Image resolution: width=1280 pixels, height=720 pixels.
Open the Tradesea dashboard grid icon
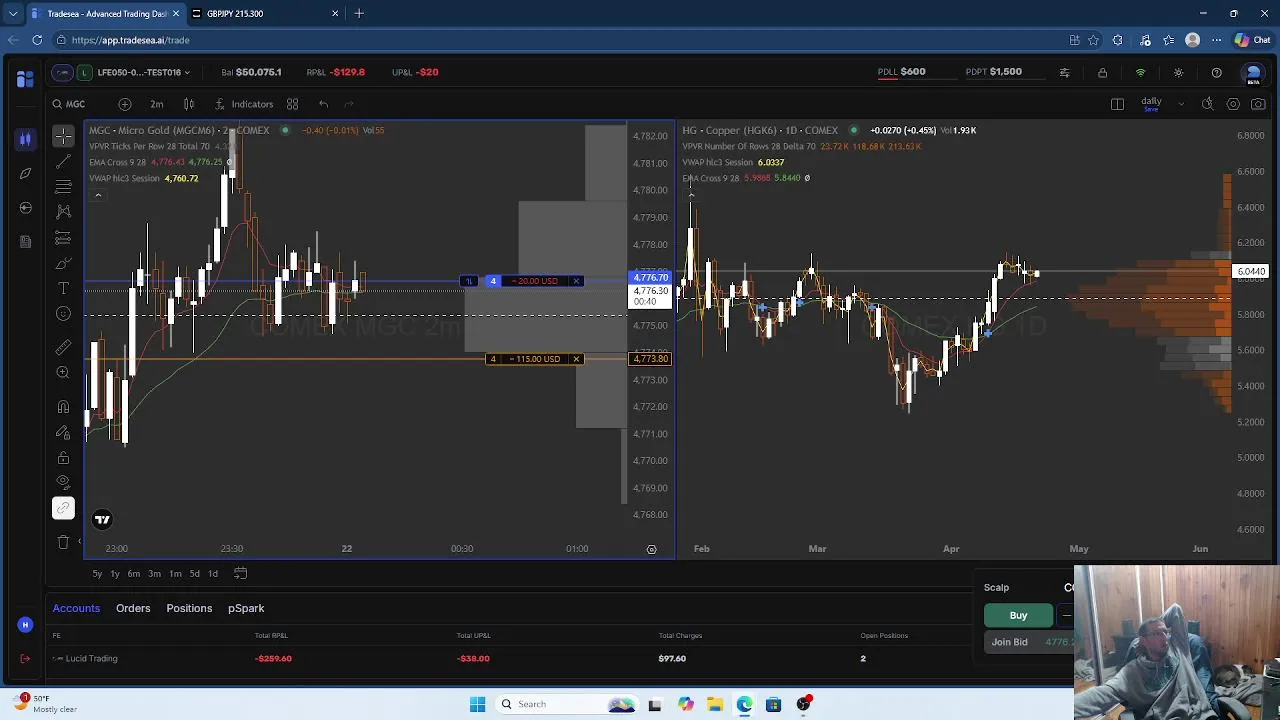pyautogui.click(x=25, y=78)
